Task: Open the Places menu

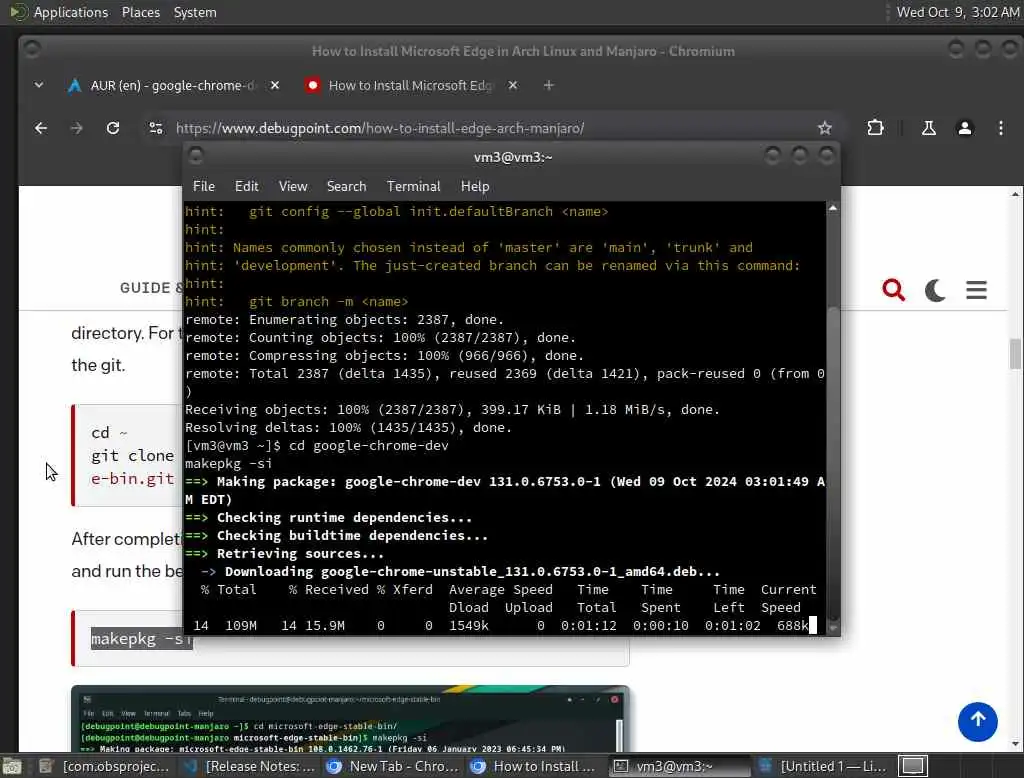Action: [x=140, y=12]
